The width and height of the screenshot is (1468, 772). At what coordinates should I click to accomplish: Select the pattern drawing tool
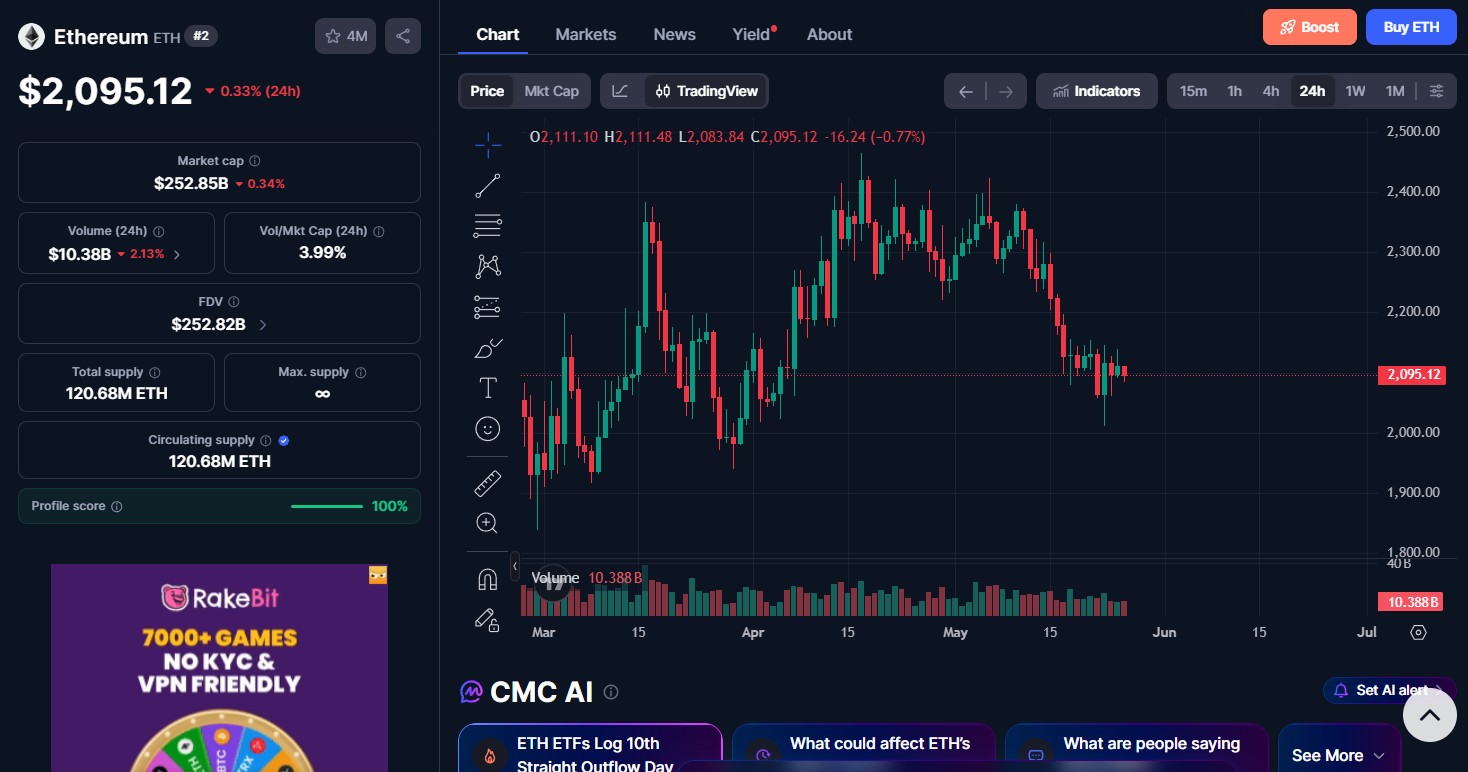click(488, 266)
